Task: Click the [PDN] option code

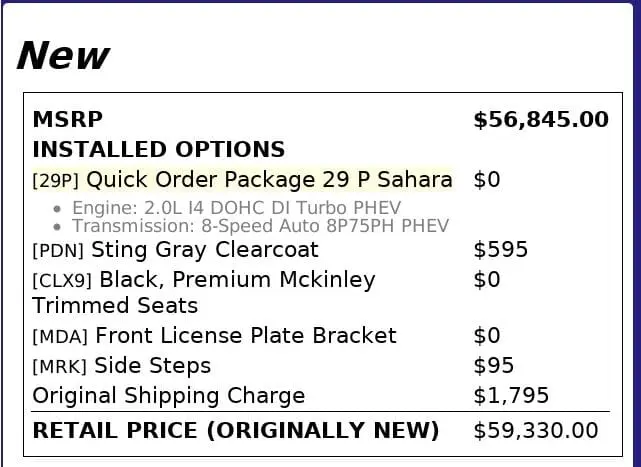Action: pyautogui.click(x=57, y=251)
